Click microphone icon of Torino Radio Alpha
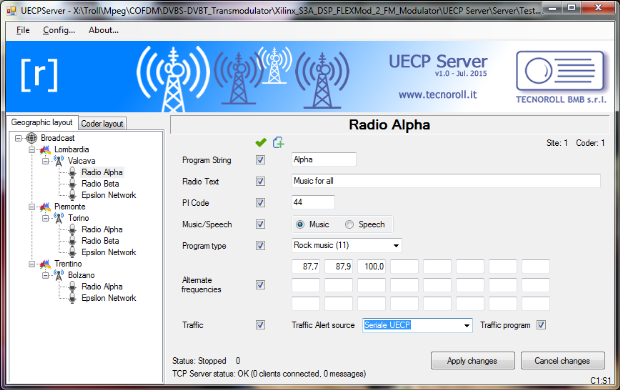This screenshot has width=620, height=390. (x=72, y=229)
